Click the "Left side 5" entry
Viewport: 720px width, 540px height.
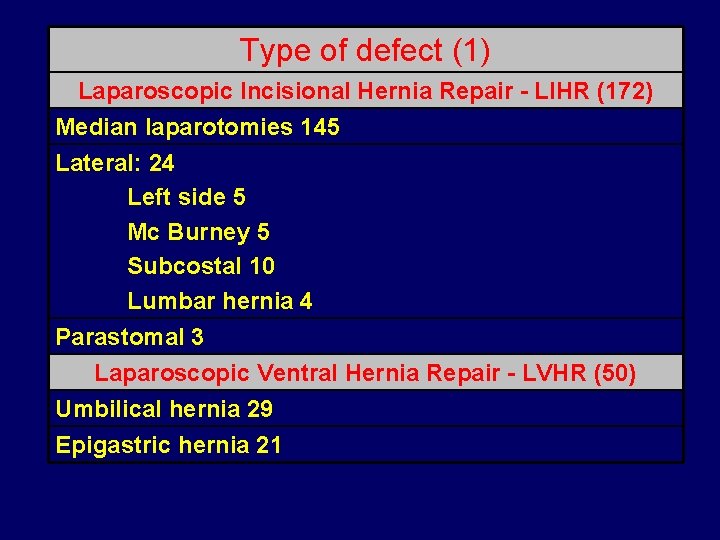point(186,198)
